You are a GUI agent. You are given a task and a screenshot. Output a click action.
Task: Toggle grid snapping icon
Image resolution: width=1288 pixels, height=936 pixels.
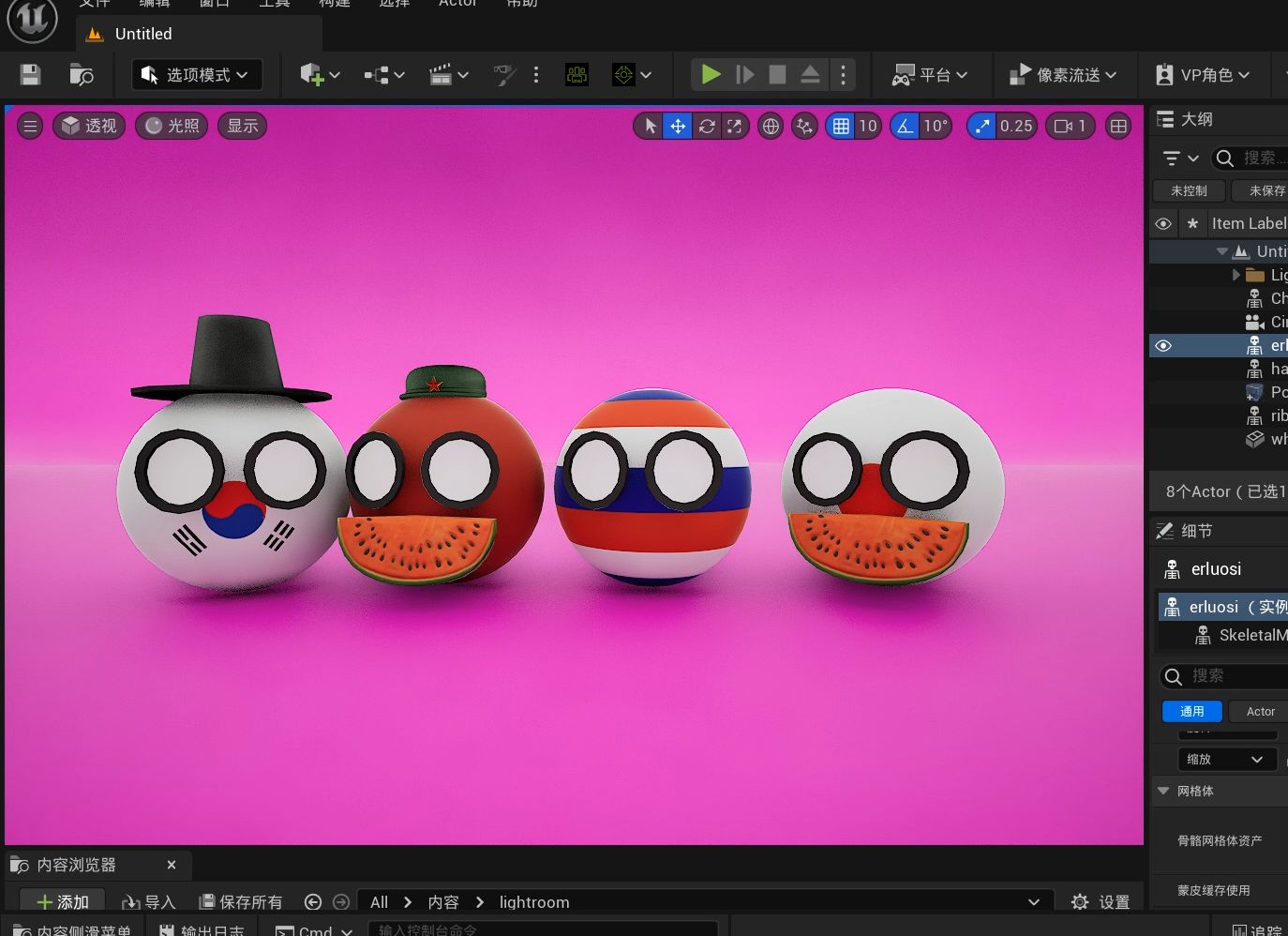841,126
